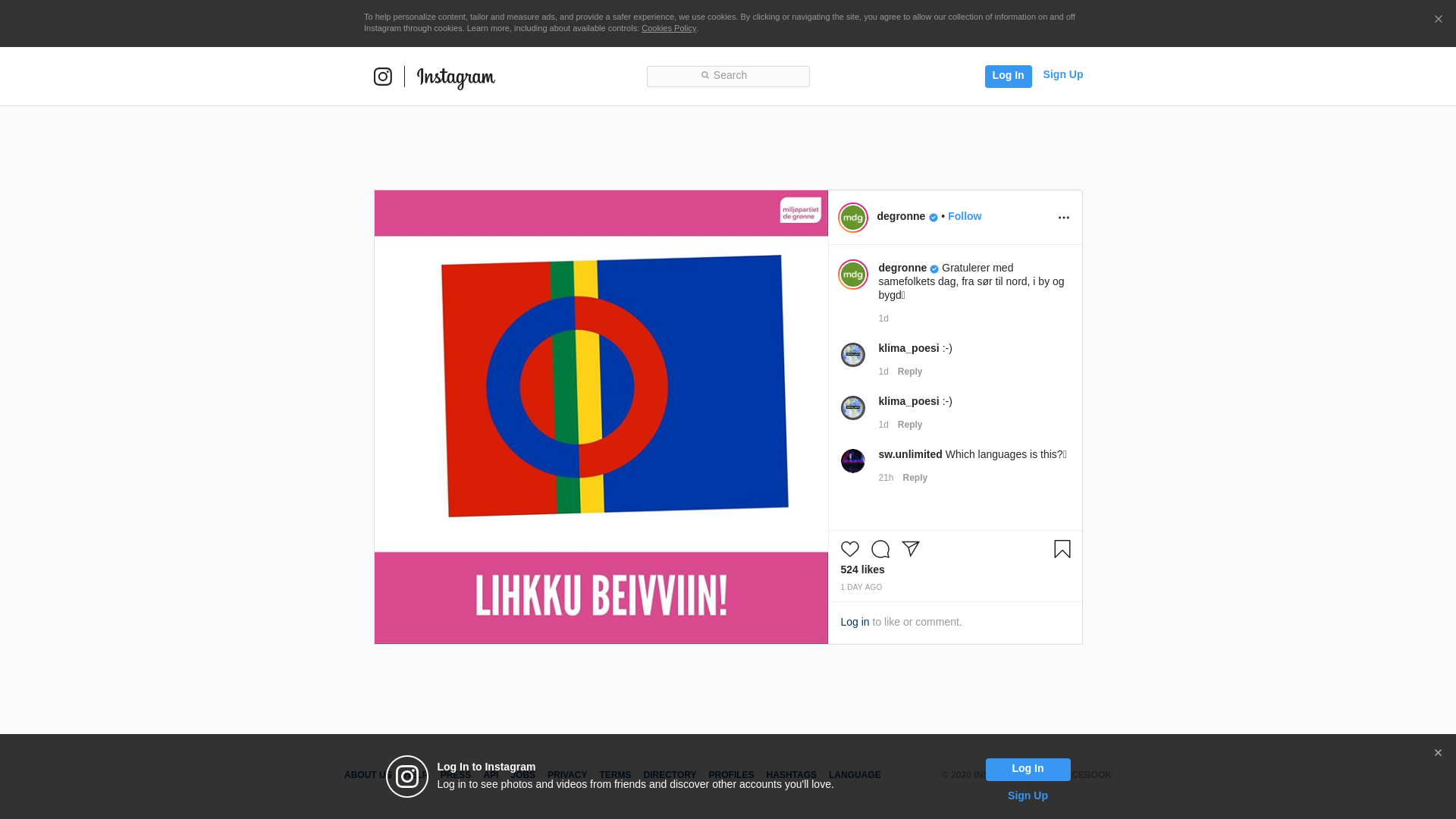This screenshot has width=1456, height=819.
Task: Like the post with heart icon
Action: [x=850, y=549]
